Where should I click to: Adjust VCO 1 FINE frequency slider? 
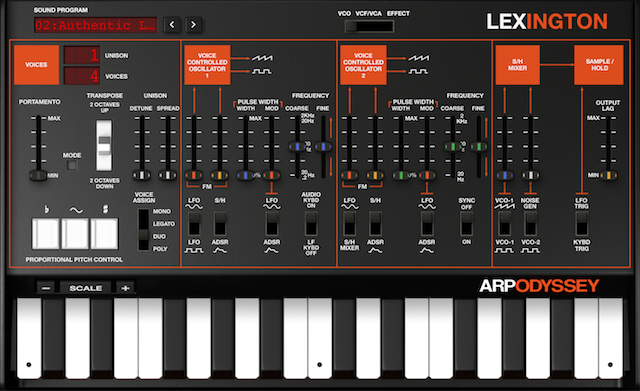coord(323,147)
